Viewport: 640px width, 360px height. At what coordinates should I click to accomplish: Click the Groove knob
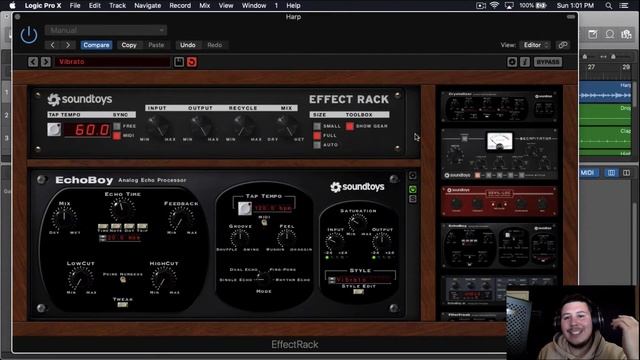click(x=240, y=238)
